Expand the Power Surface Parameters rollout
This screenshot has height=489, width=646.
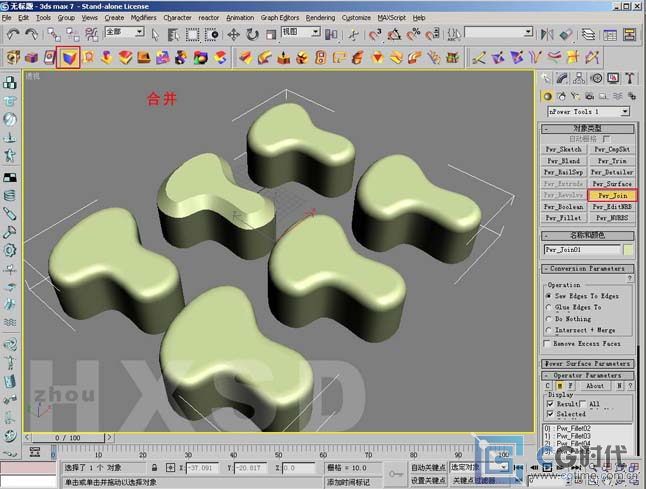coord(587,364)
